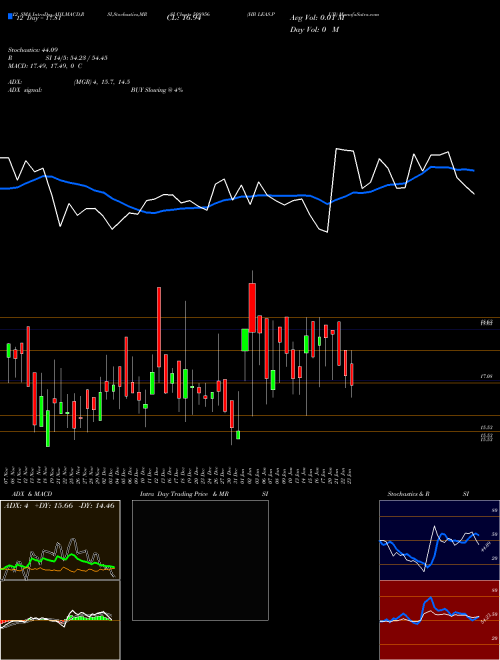Click the lowest green candle on the left
Image resolution: width=500 pixels, height=660 pixels.
pos(48,428)
